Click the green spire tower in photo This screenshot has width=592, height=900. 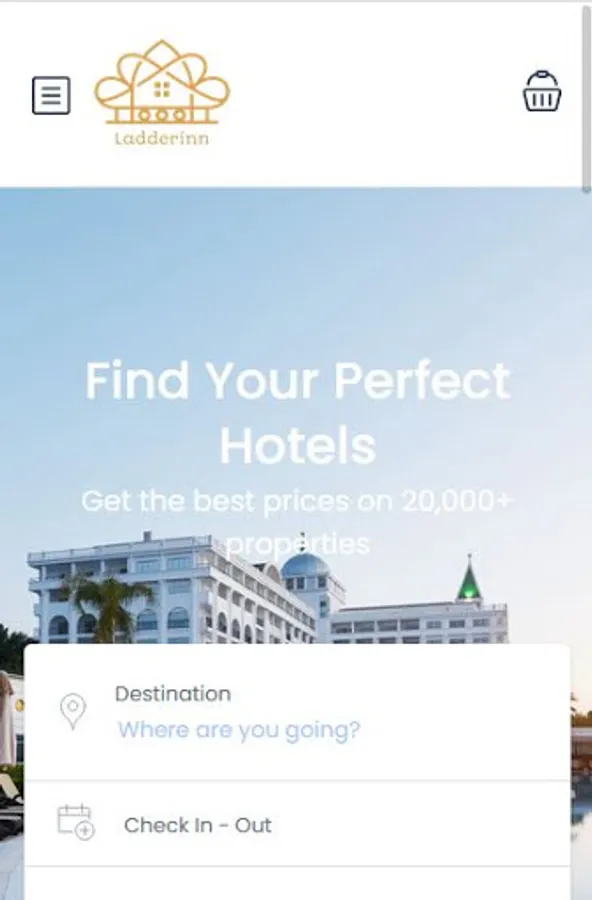click(469, 580)
